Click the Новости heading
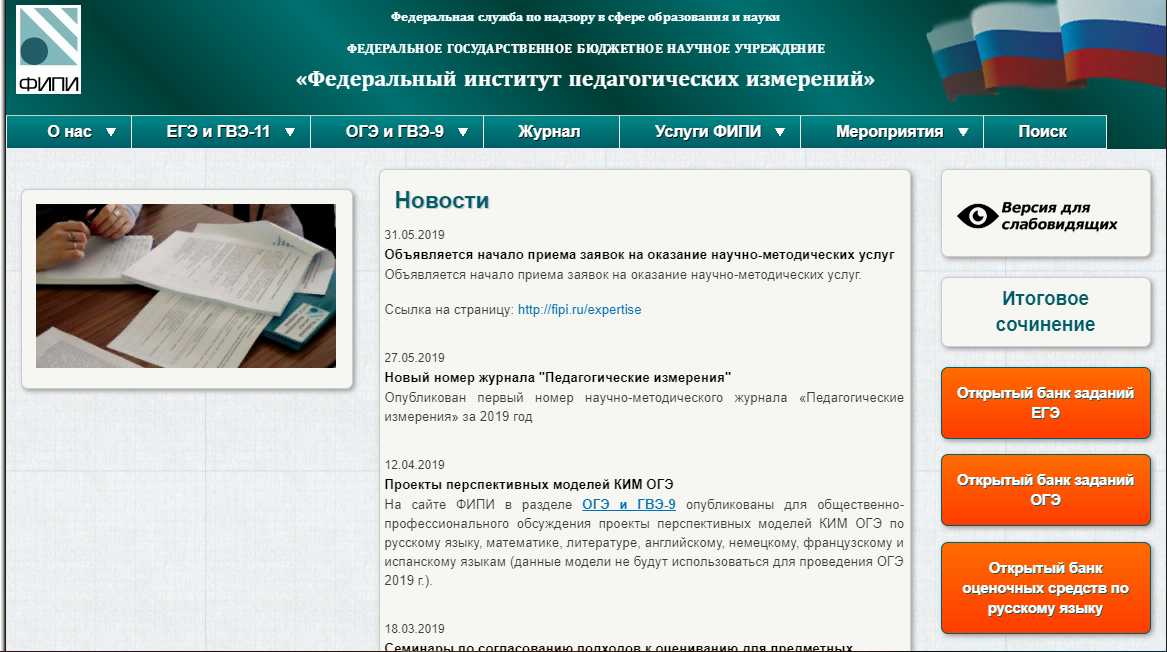Screen dimensions: 1167x652 click(x=441, y=200)
